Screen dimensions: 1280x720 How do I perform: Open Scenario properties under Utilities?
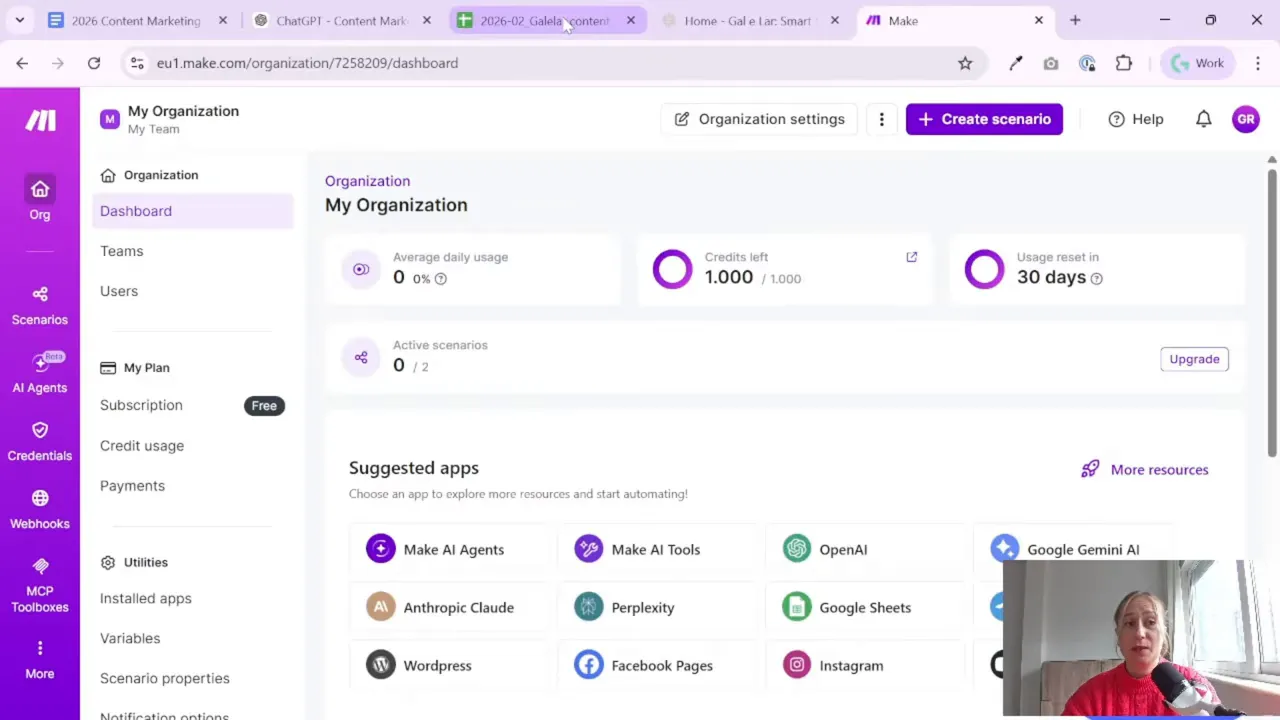coord(165,678)
